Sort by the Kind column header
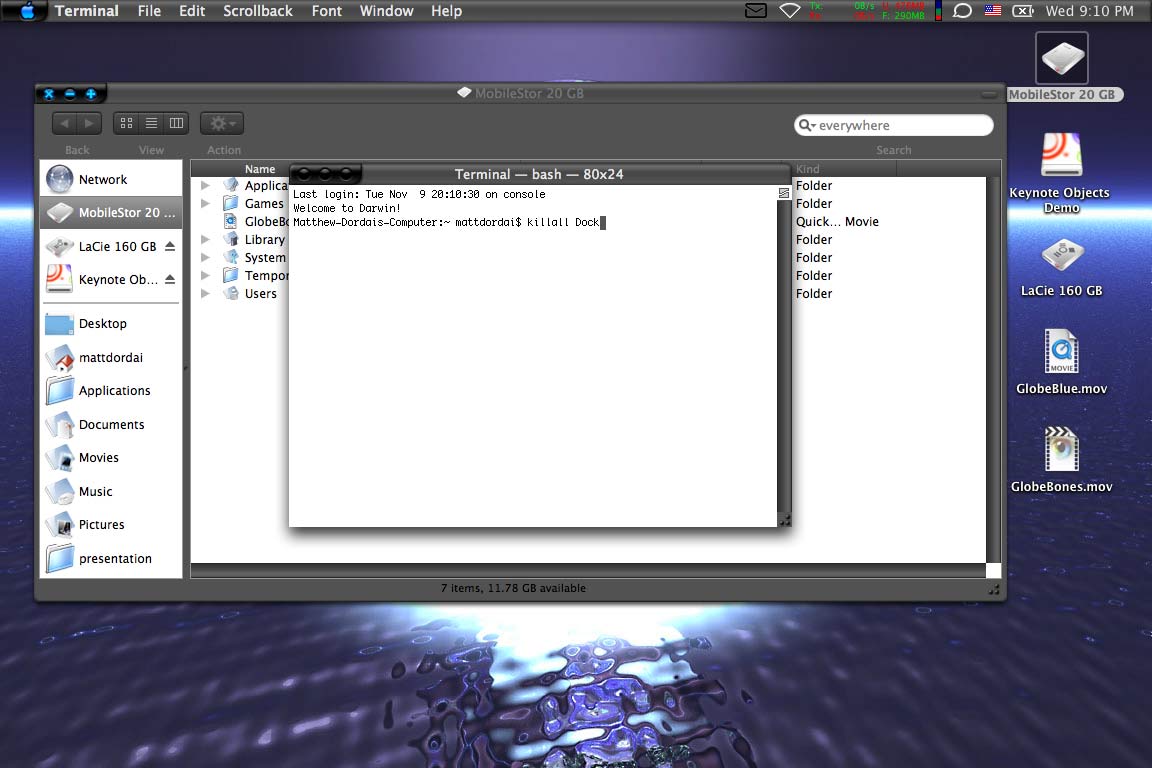Image resolution: width=1152 pixels, height=768 pixels. (x=844, y=168)
